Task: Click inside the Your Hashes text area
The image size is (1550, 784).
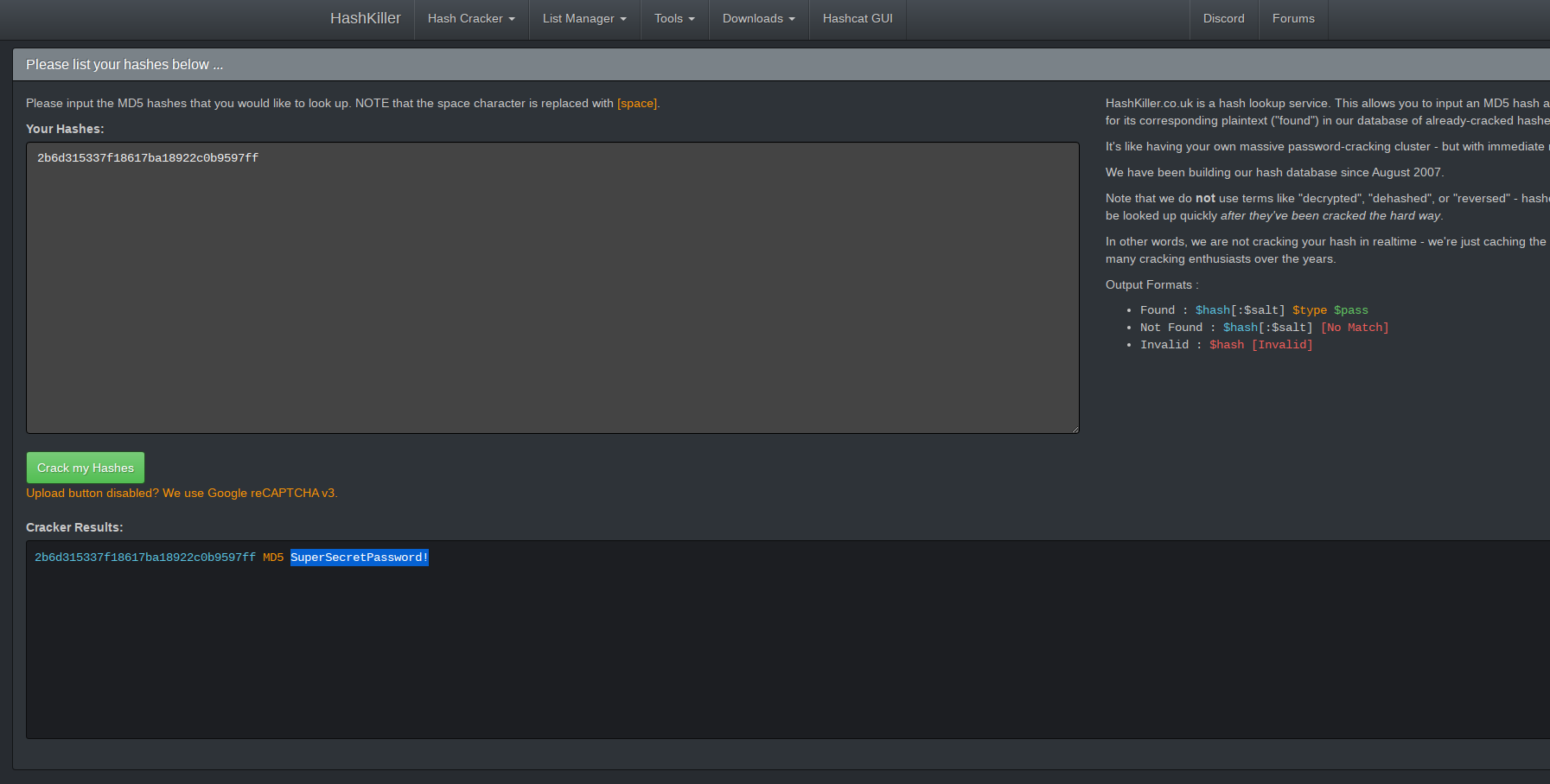Action: click(552, 288)
